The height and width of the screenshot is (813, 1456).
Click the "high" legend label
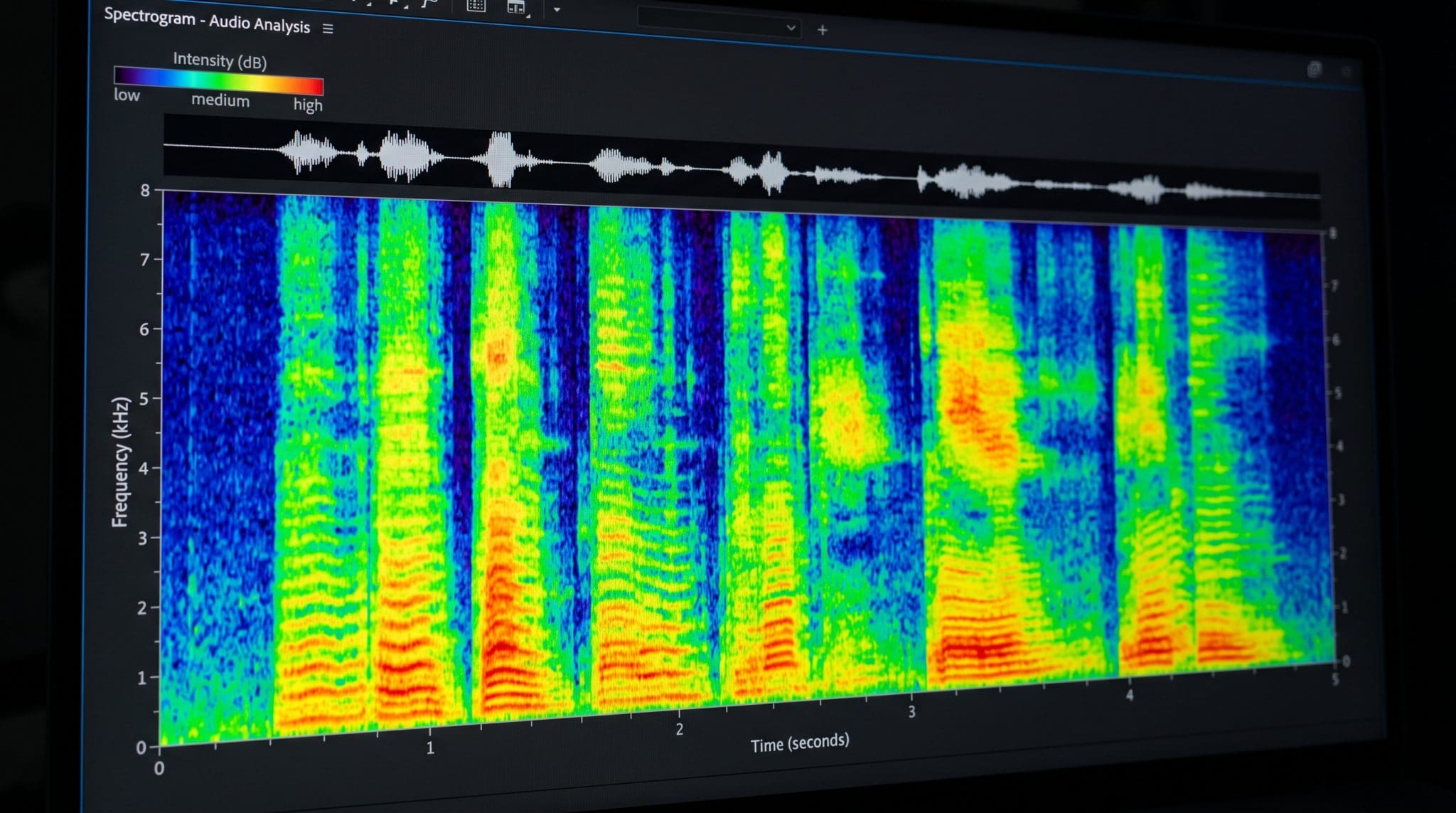308,105
